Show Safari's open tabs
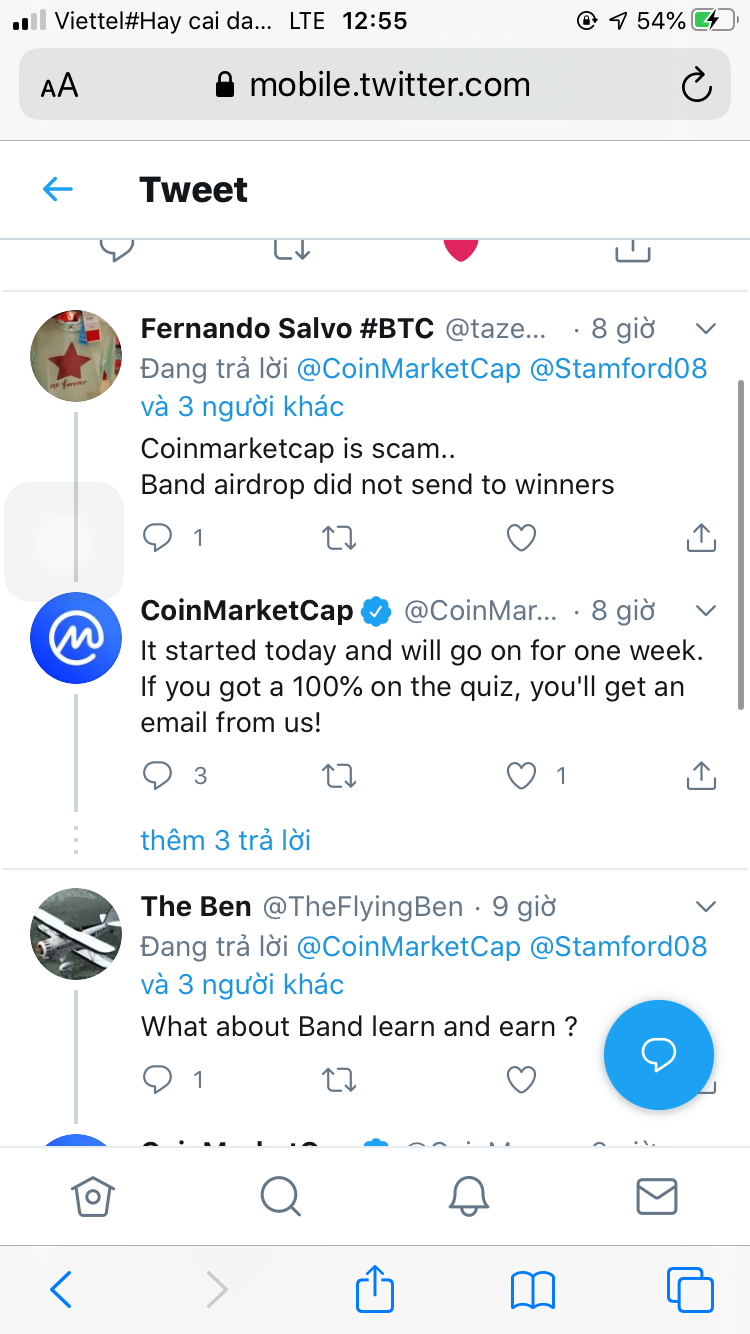 click(x=690, y=1290)
